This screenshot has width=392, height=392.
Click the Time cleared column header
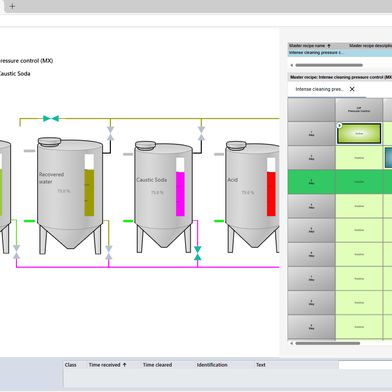point(157,365)
